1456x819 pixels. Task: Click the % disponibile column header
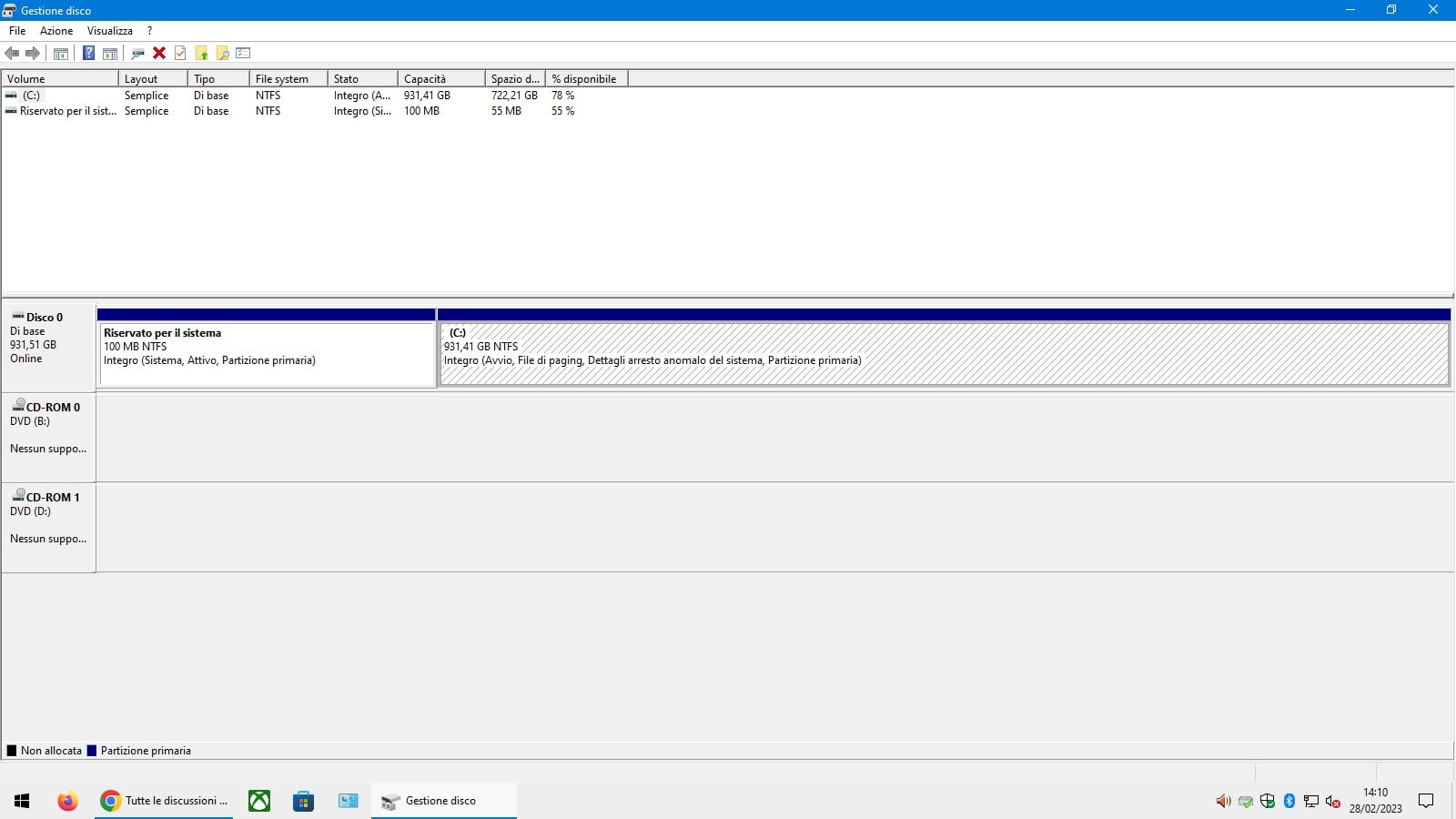pos(587,79)
